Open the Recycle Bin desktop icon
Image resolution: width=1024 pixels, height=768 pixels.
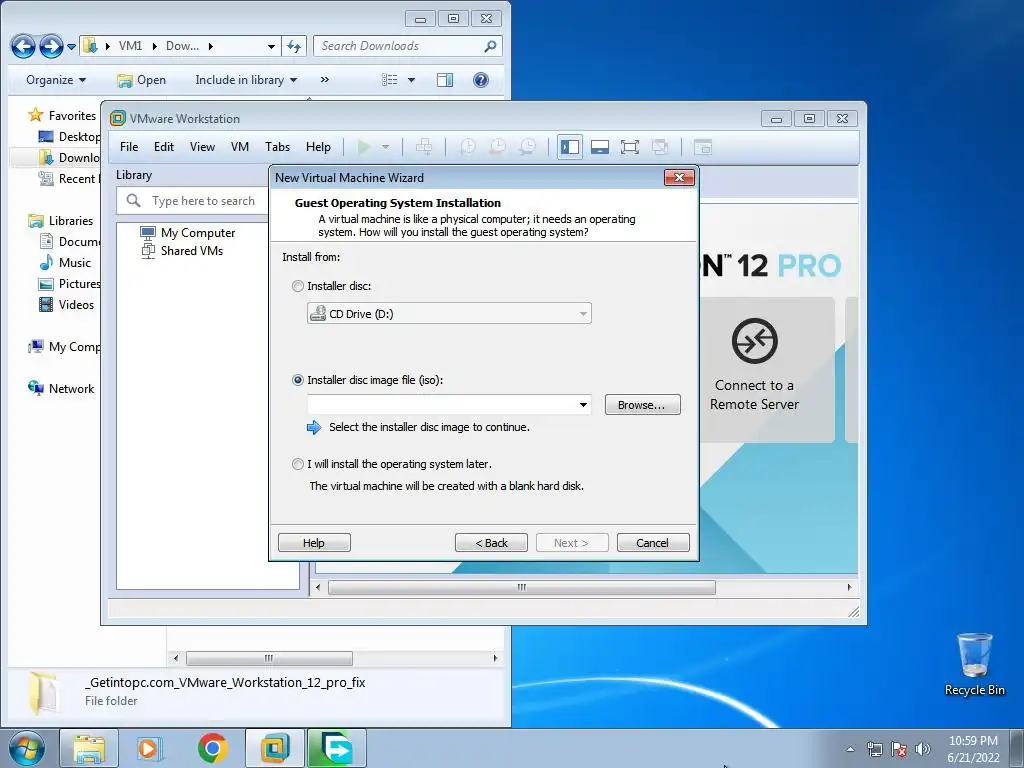[974, 665]
